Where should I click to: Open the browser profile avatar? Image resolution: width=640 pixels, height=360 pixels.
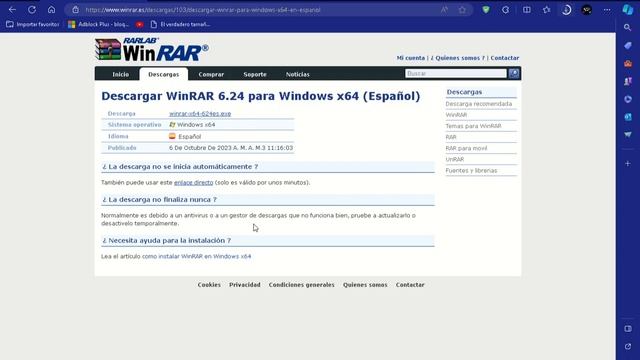[587, 10]
